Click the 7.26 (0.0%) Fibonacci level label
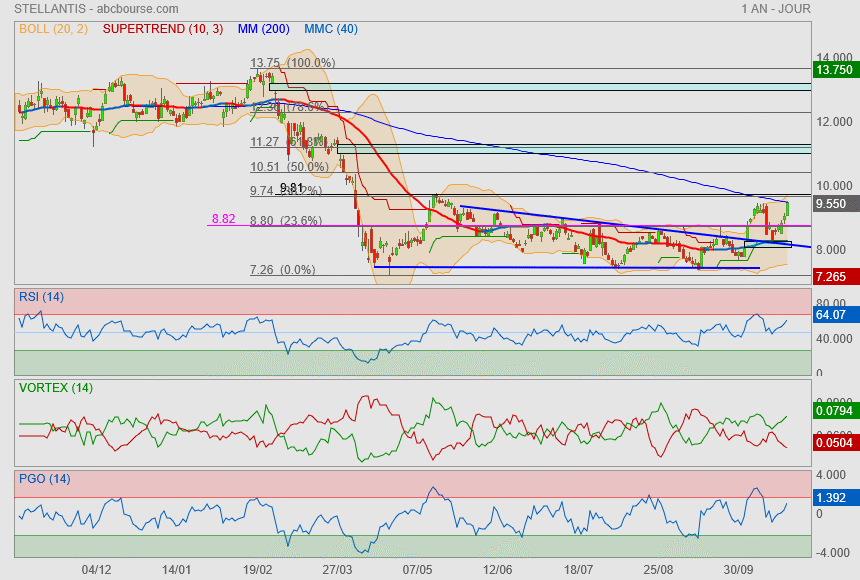Image resolution: width=860 pixels, height=580 pixels. tap(282, 270)
